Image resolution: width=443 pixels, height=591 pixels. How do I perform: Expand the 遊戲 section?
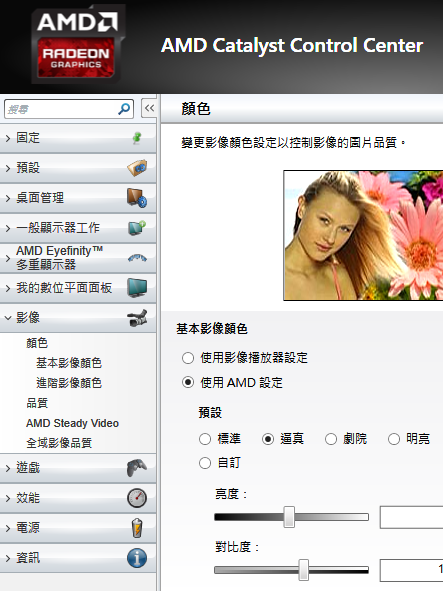(x=78, y=468)
